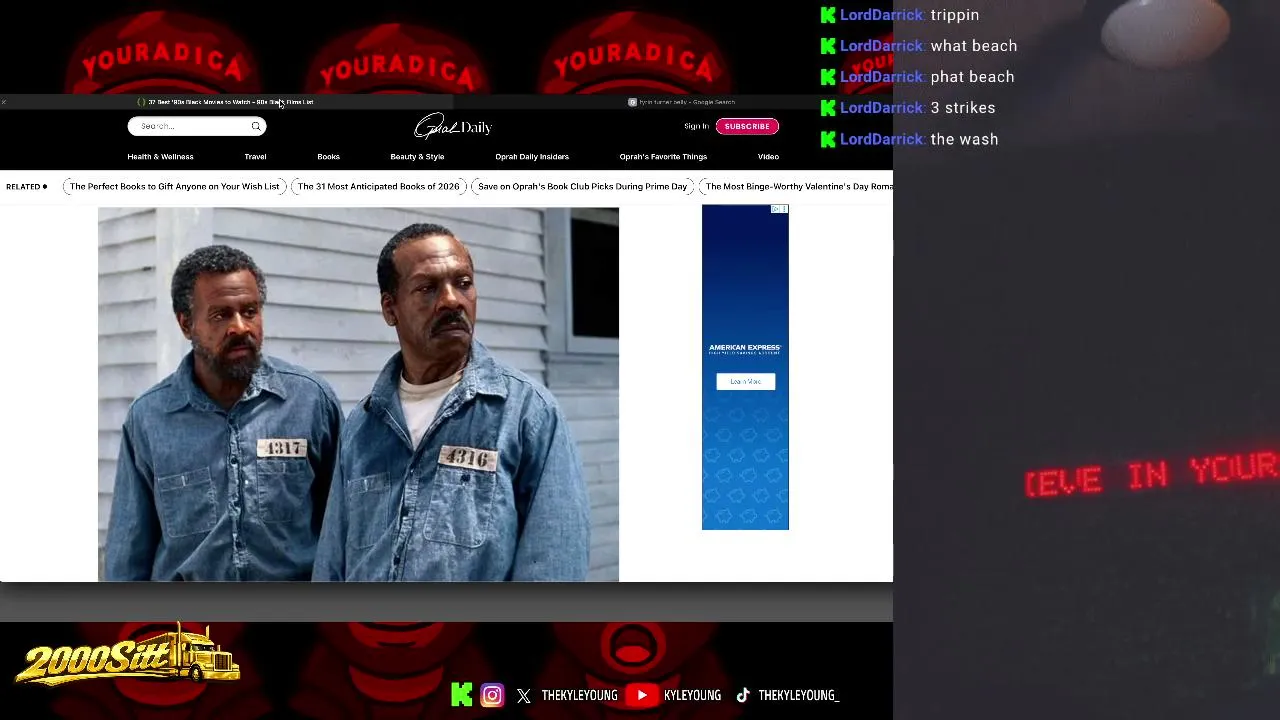The height and width of the screenshot is (720, 1280).
Task: Open the Video section
Action: pyautogui.click(x=768, y=157)
